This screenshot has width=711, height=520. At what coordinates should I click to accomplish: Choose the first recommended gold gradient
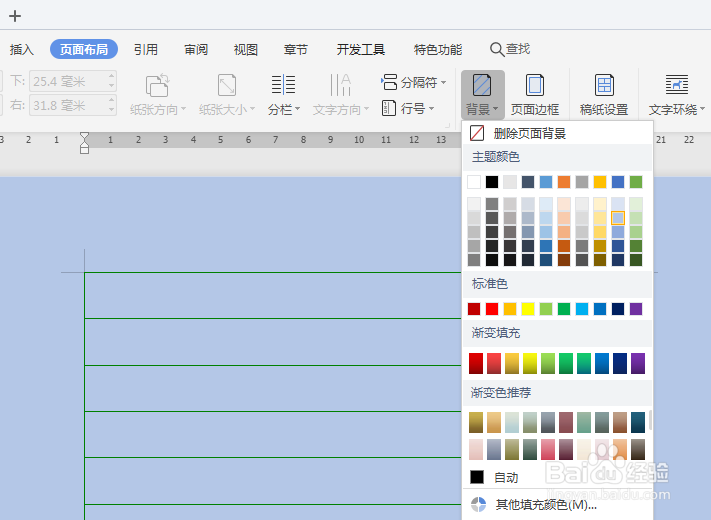[x=476, y=422]
